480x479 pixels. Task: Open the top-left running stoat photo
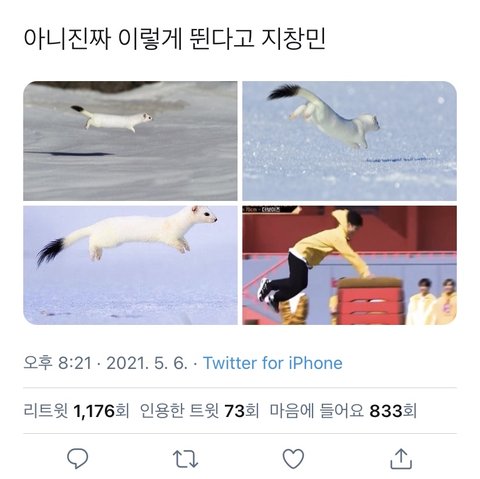pos(130,141)
